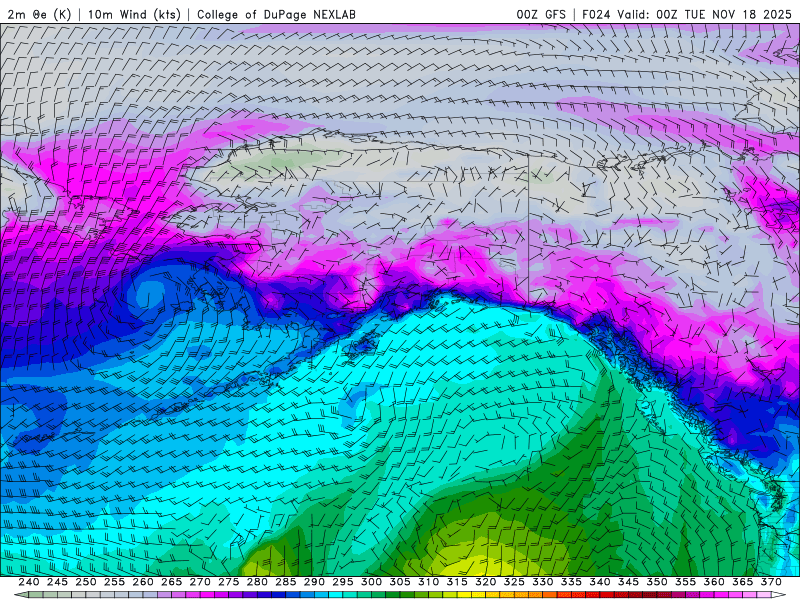Click the 'College of DuPage NEXLAB' header text
This screenshot has height=600, width=800.
pyautogui.click(x=276, y=14)
